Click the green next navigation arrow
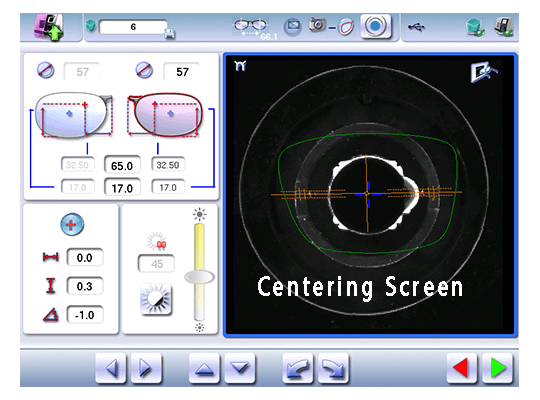 pyautogui.click(x=497, y=368)
